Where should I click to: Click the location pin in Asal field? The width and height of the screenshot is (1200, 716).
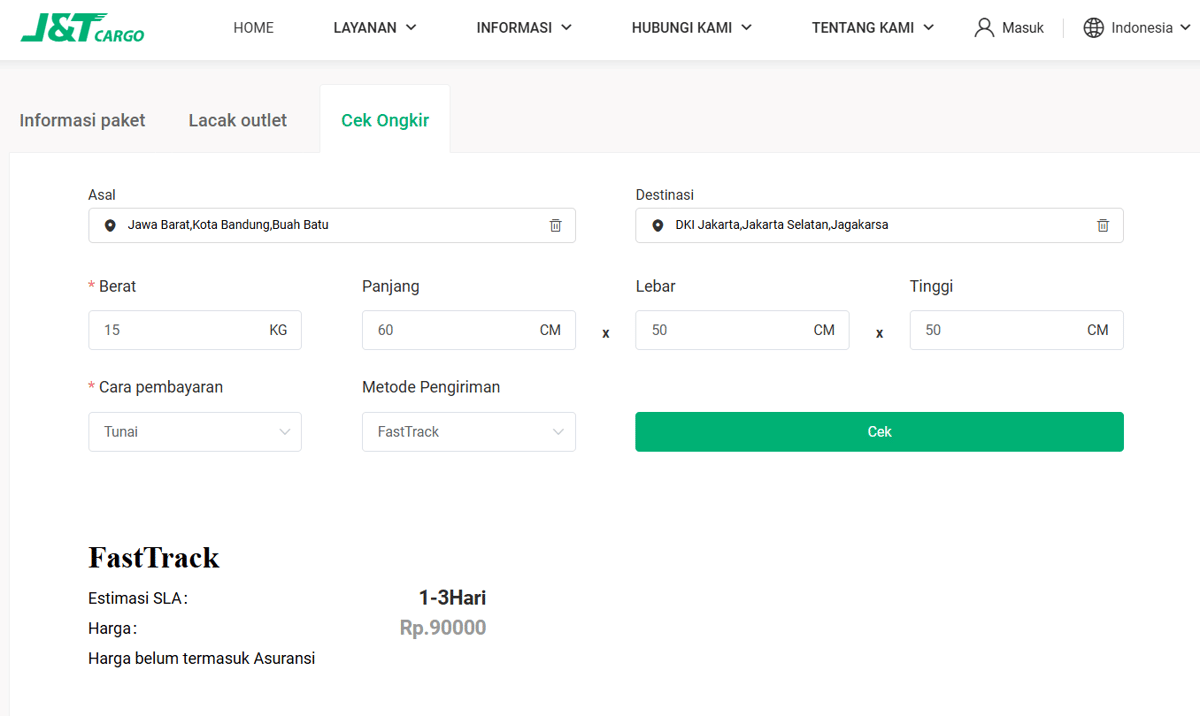[110, 226]
